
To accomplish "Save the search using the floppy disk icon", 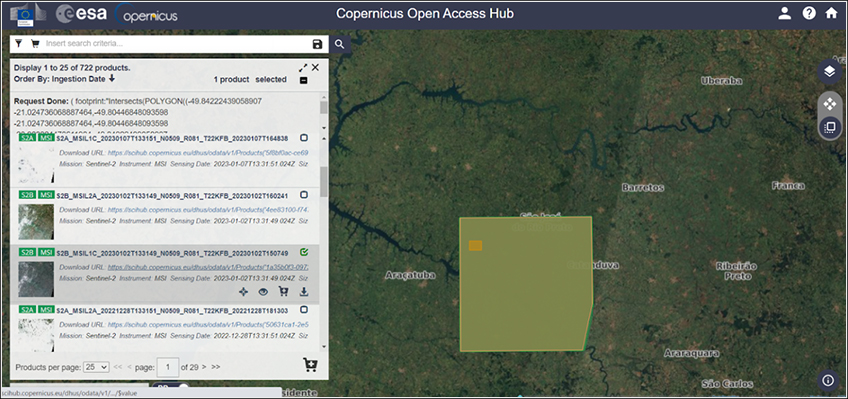I will tap(317, 44).
